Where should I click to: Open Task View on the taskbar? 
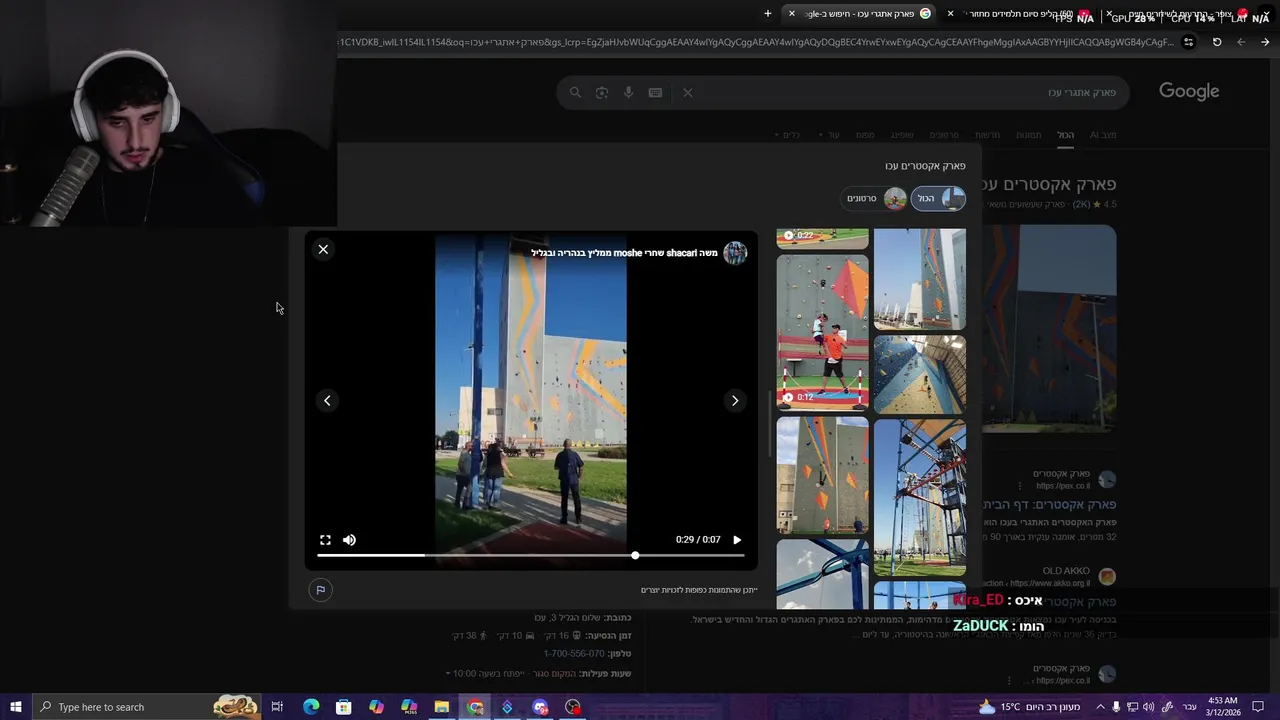click(278, 707)
